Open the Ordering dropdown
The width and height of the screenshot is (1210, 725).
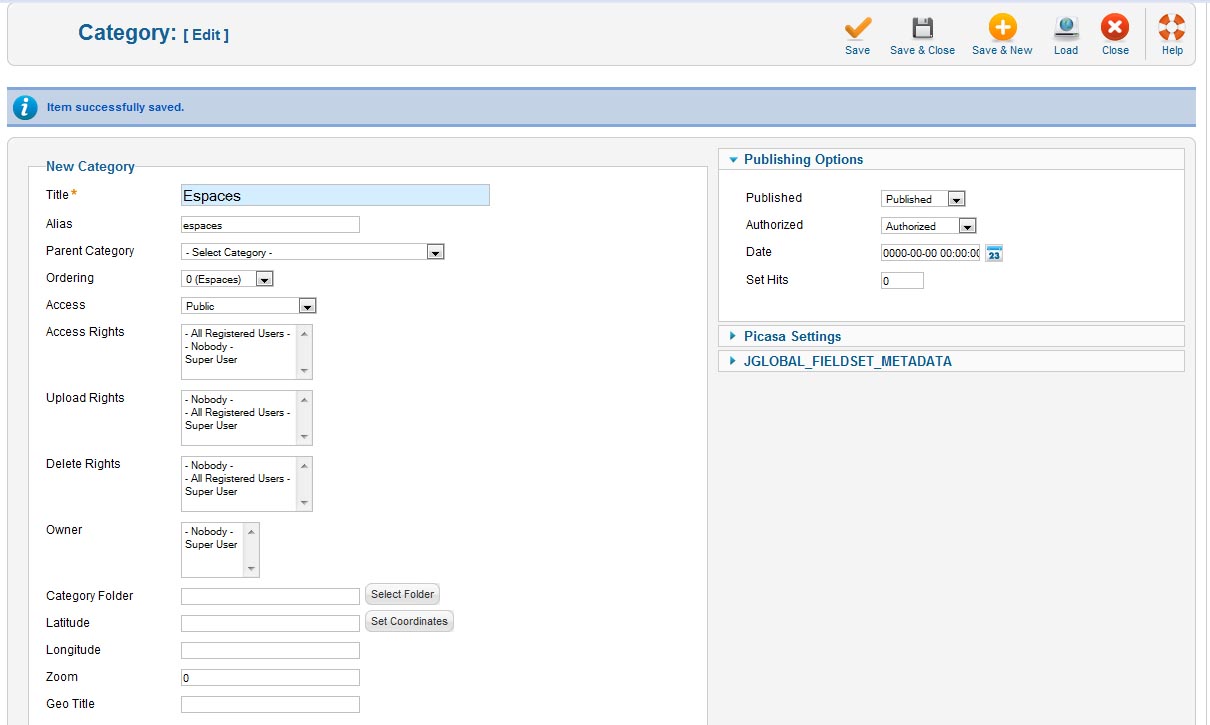pos(227,279)
